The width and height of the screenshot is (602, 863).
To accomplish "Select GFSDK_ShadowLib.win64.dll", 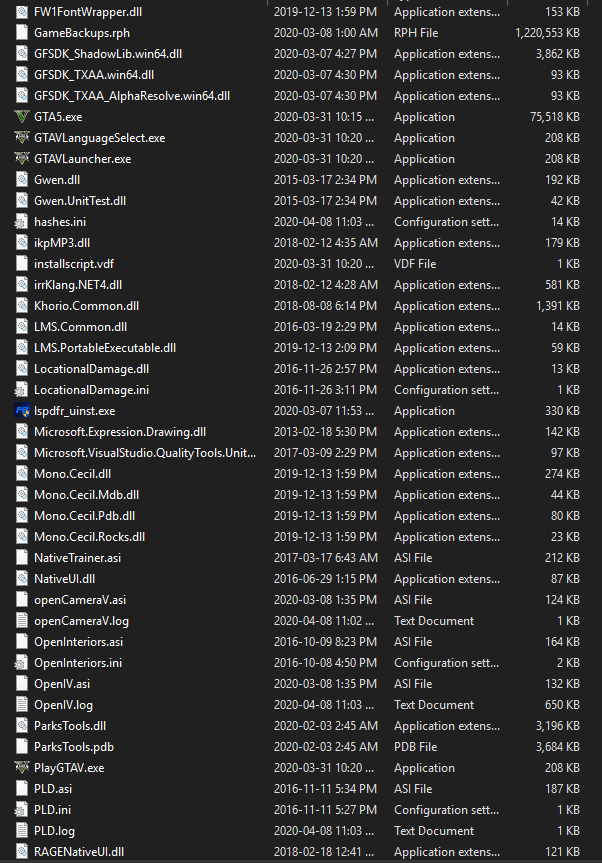I will point(108,54).
